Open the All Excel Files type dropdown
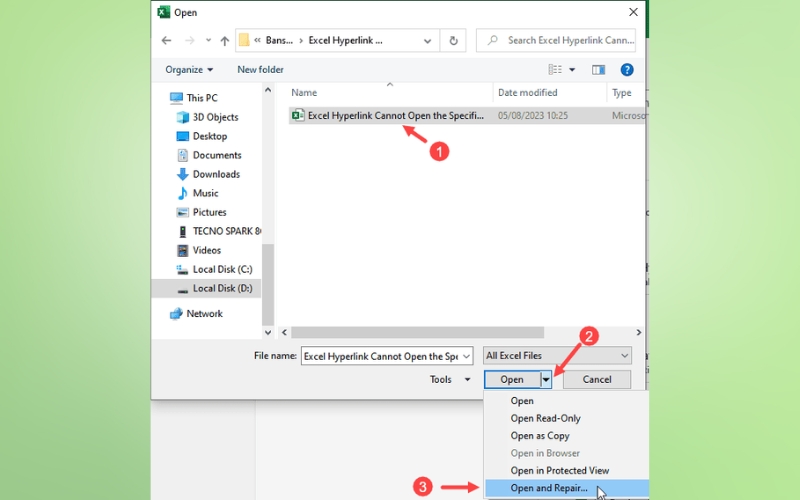The height and width of the screenshot is (500, 800). point(557,356)
